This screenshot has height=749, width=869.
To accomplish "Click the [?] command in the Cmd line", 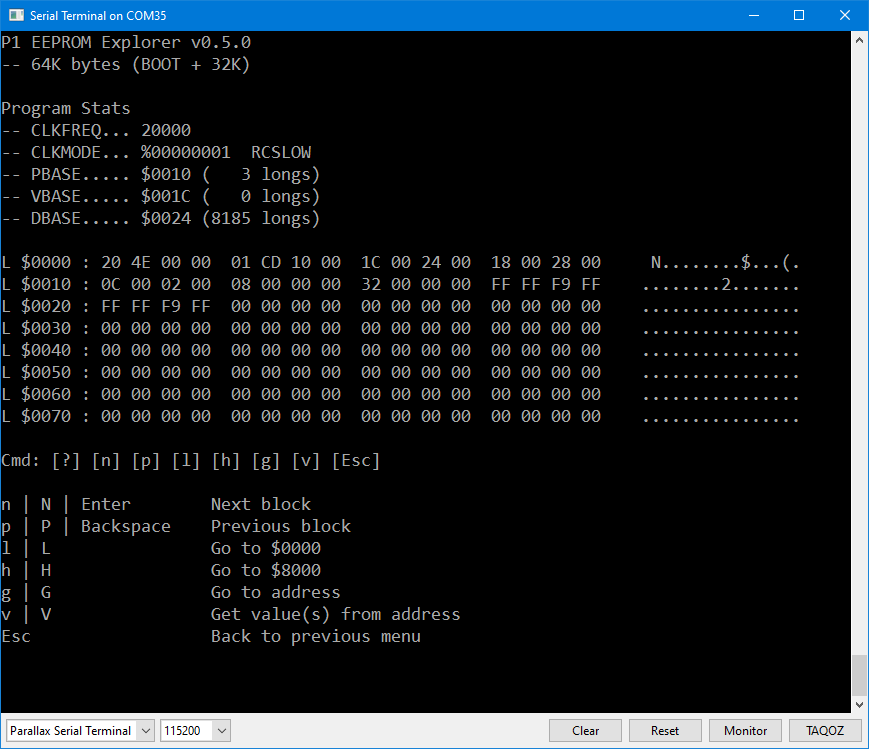I will [x=66, y=461].
